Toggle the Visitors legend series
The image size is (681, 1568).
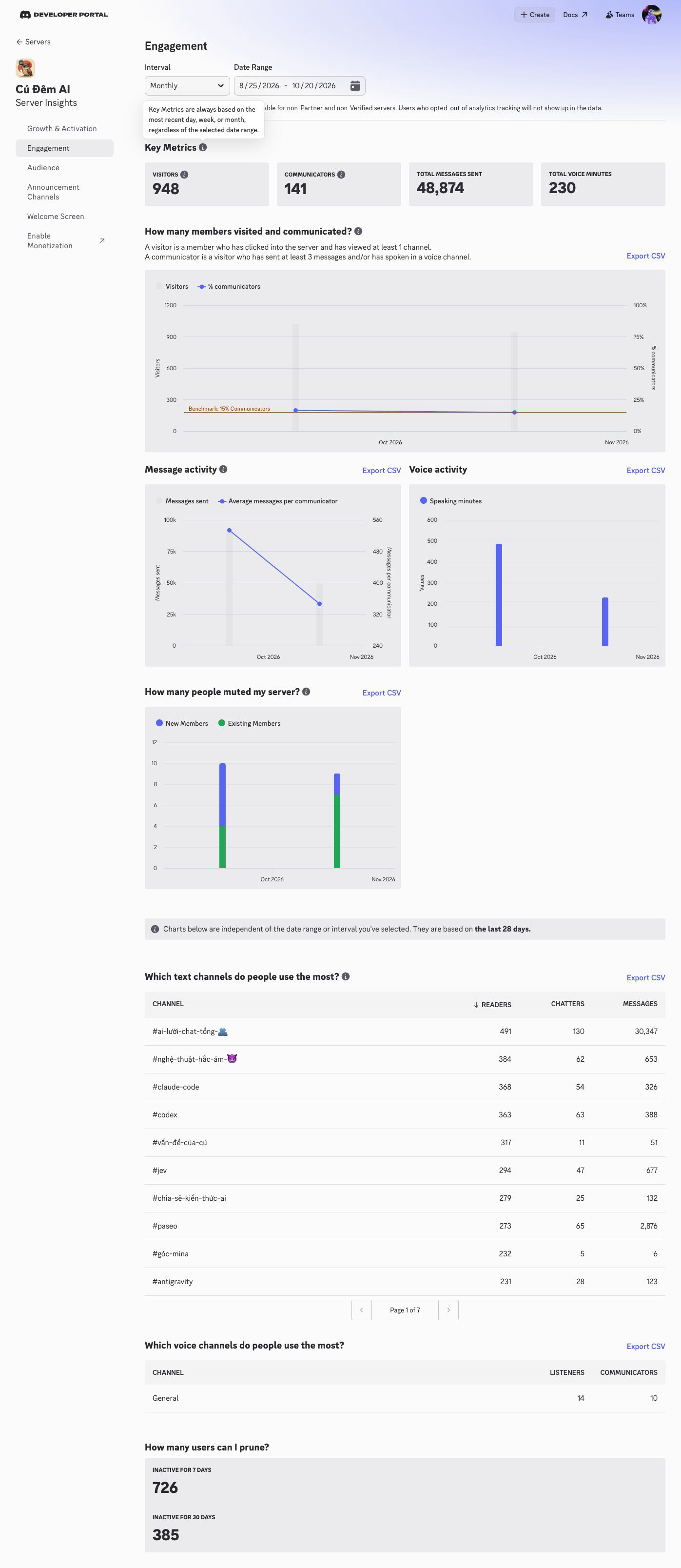click(x=172, y=287)
